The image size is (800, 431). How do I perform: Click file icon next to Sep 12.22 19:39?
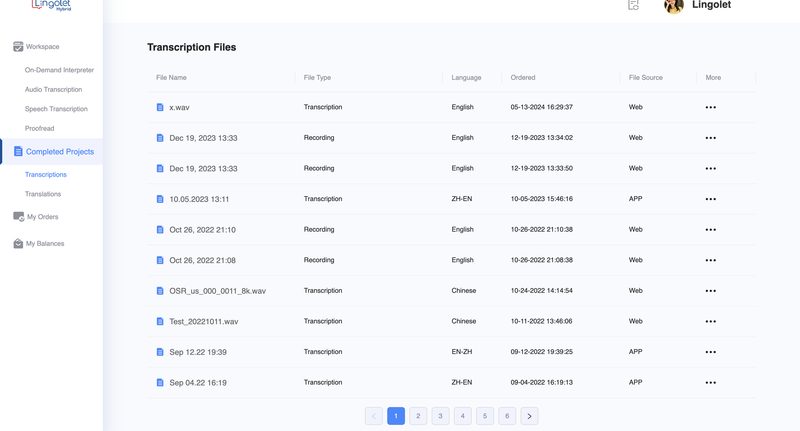(160, 352)
